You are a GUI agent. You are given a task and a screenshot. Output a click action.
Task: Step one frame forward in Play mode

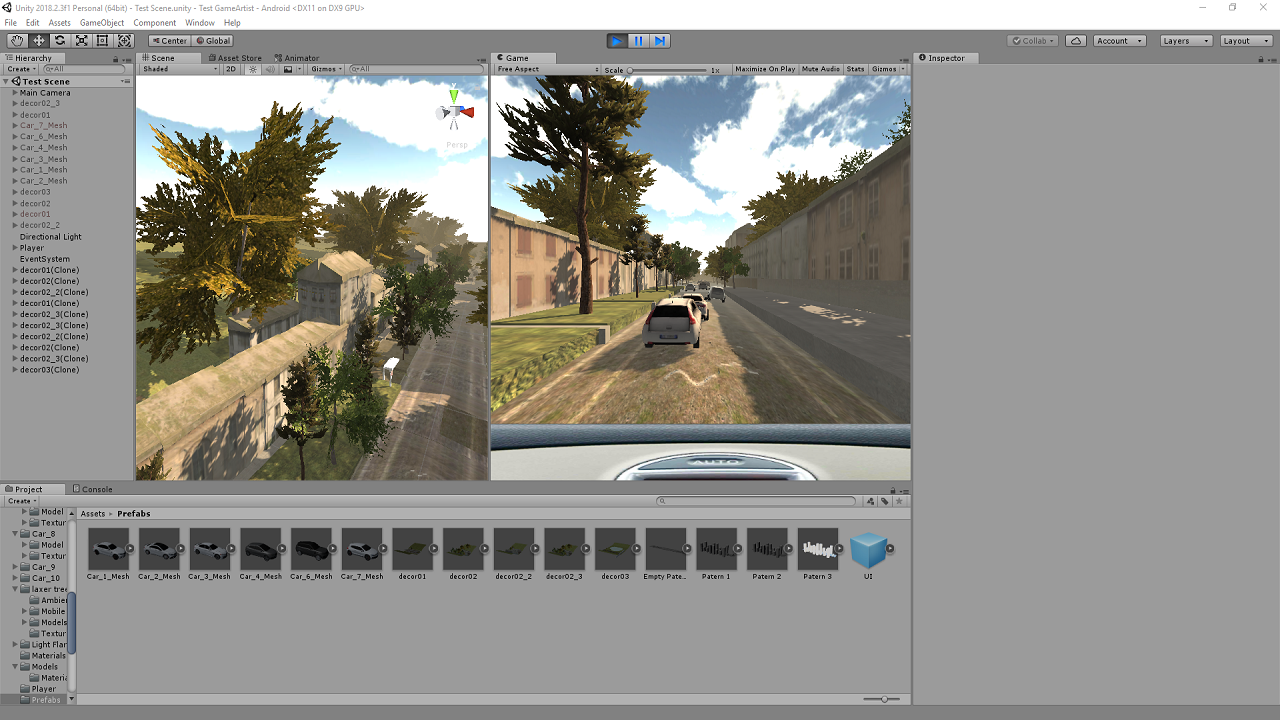point(662,40)
